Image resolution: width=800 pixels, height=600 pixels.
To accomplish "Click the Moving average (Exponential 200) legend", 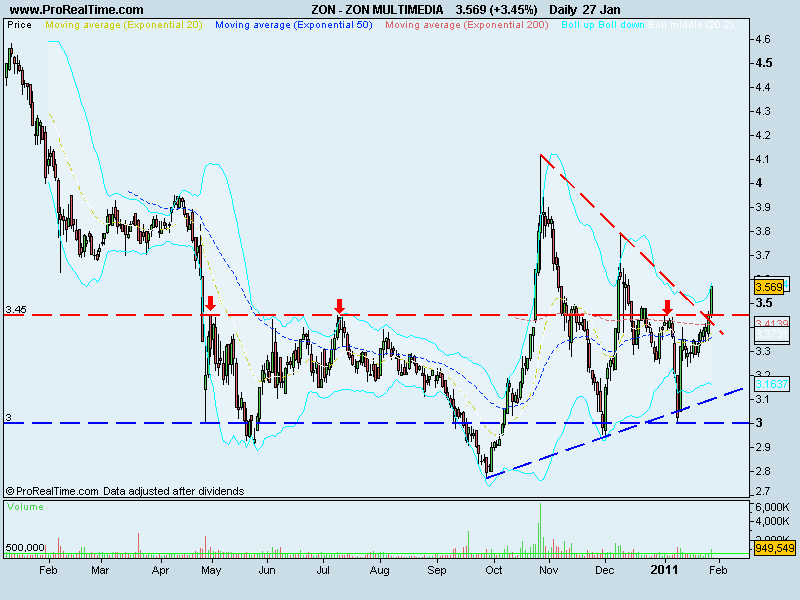I will 467,25.
